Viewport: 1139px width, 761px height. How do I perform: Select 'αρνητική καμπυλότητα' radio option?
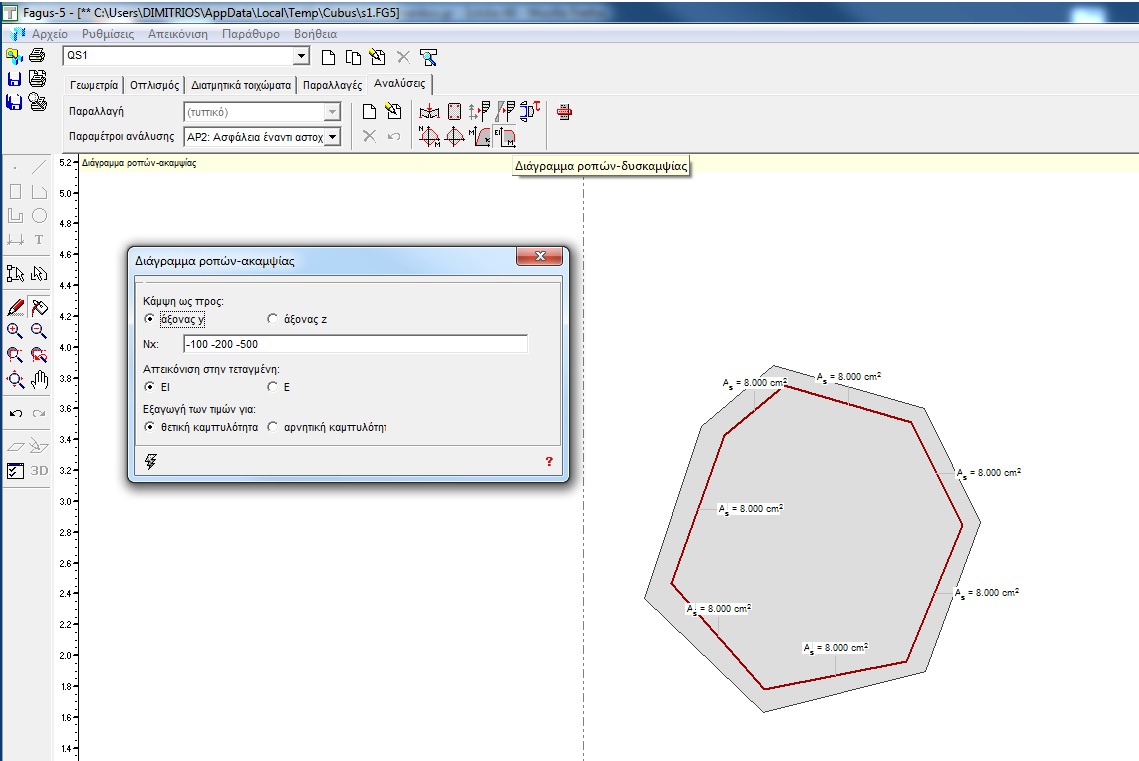(x=273, y=427)
